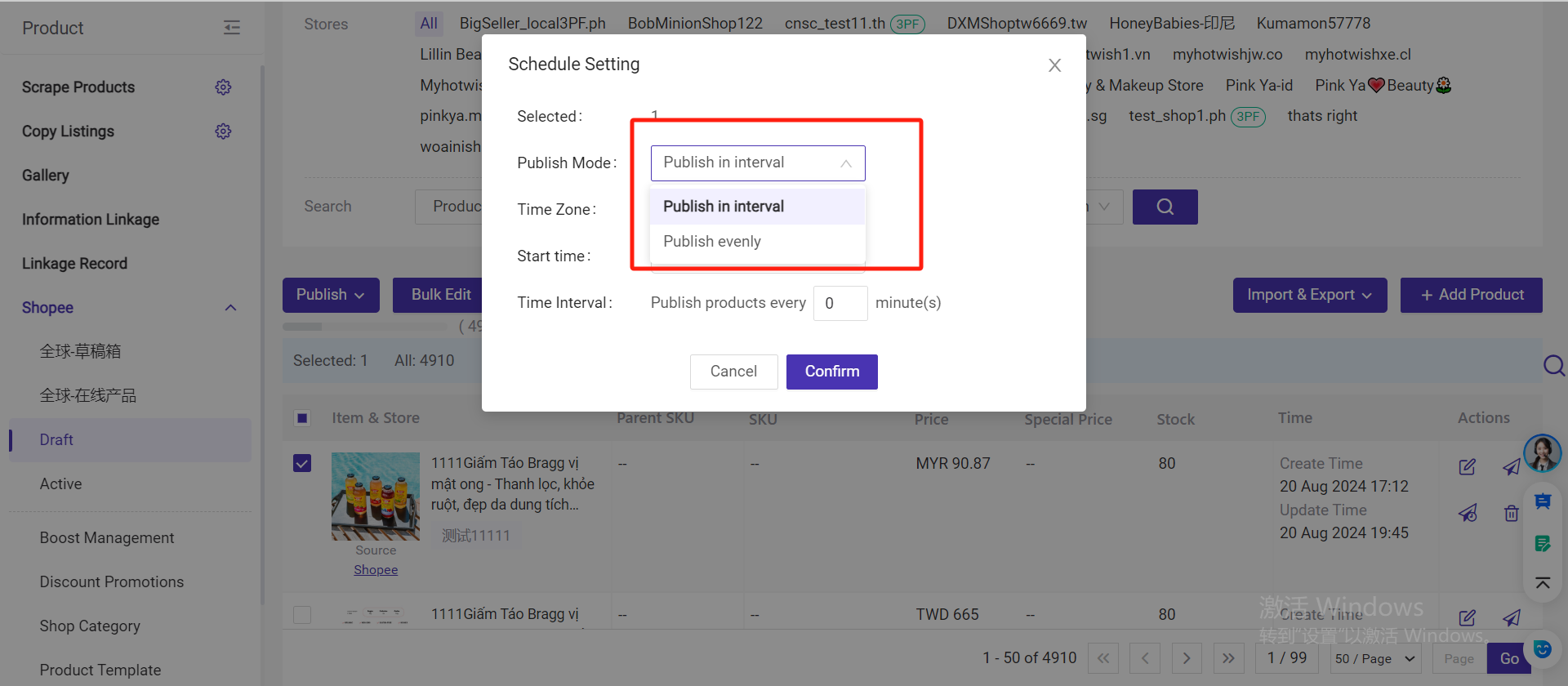Collapse the Shopee sidebar section

coord(230,308)
